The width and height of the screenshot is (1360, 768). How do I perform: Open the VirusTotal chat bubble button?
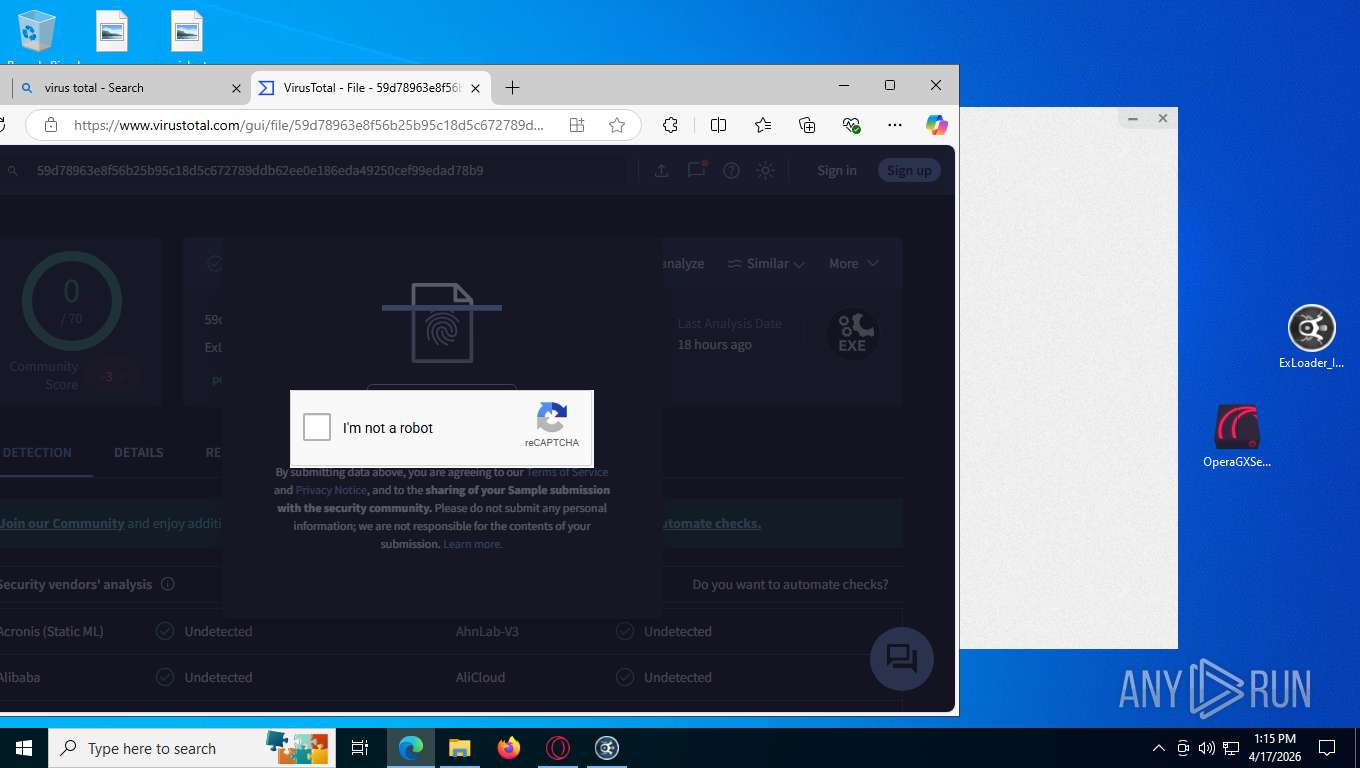pyautogui.click(x=901, y=658)
